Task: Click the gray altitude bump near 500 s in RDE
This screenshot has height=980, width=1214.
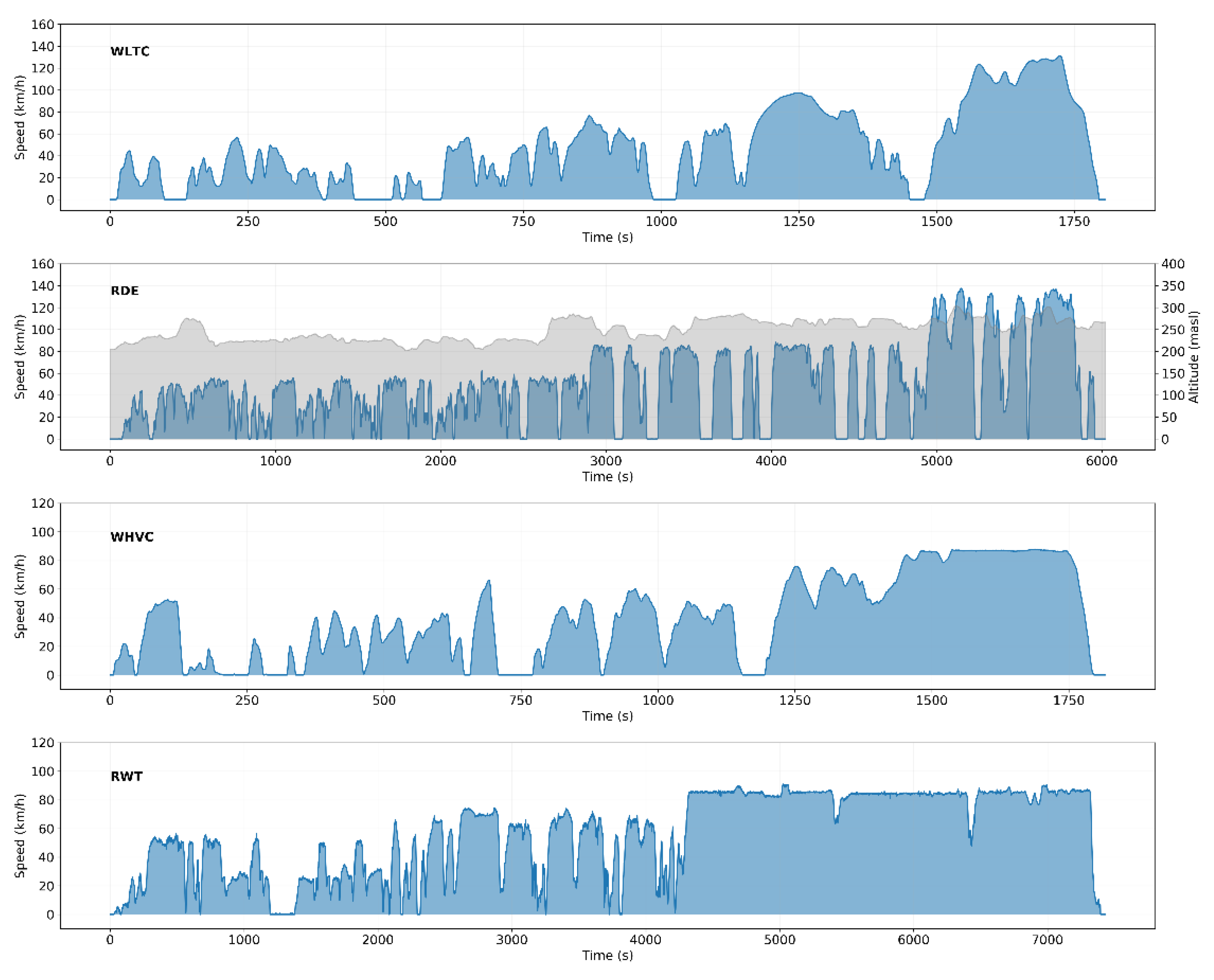Action: click(192, 321)
